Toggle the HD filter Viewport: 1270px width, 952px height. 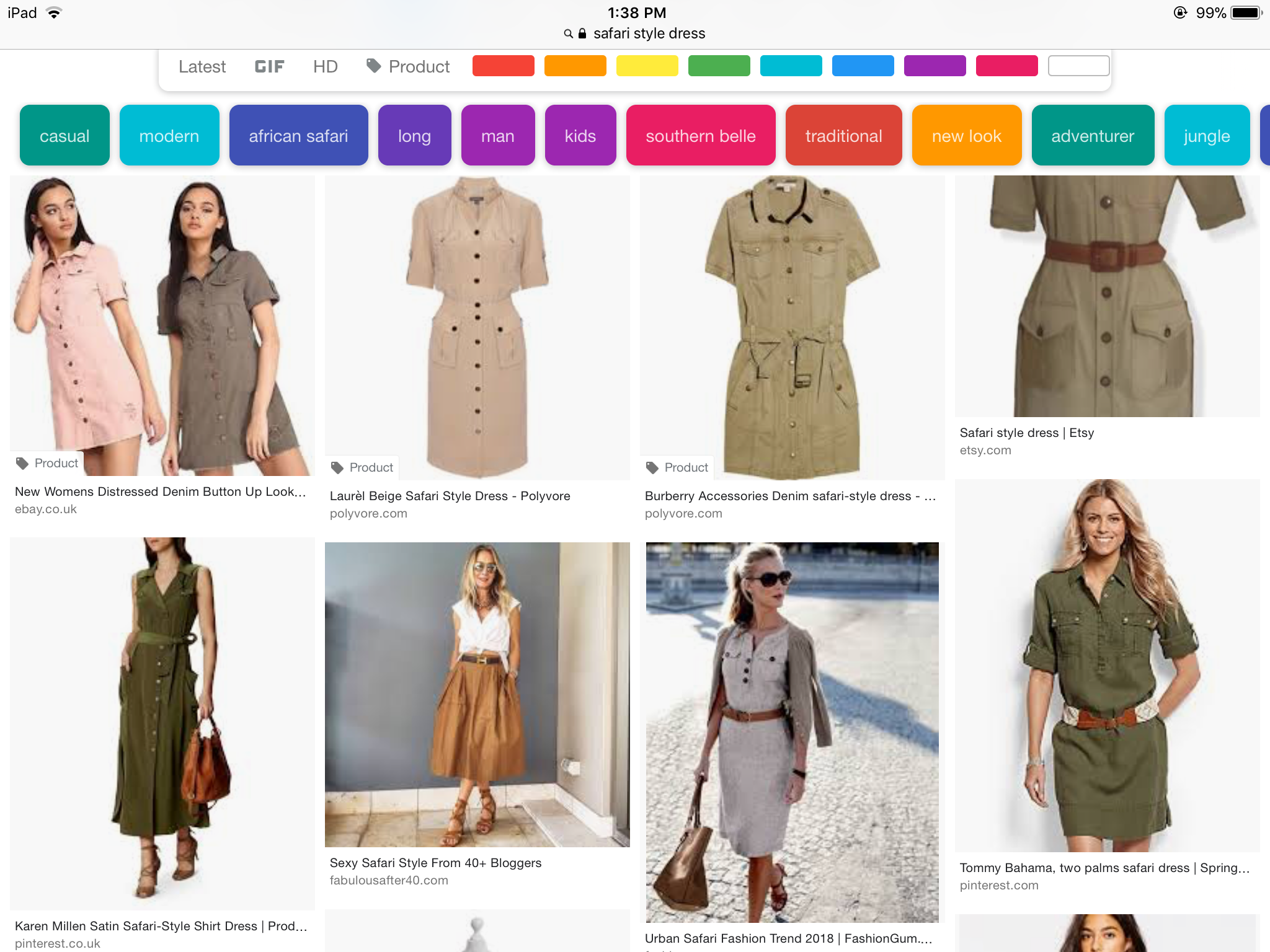[x=325, y=66]
